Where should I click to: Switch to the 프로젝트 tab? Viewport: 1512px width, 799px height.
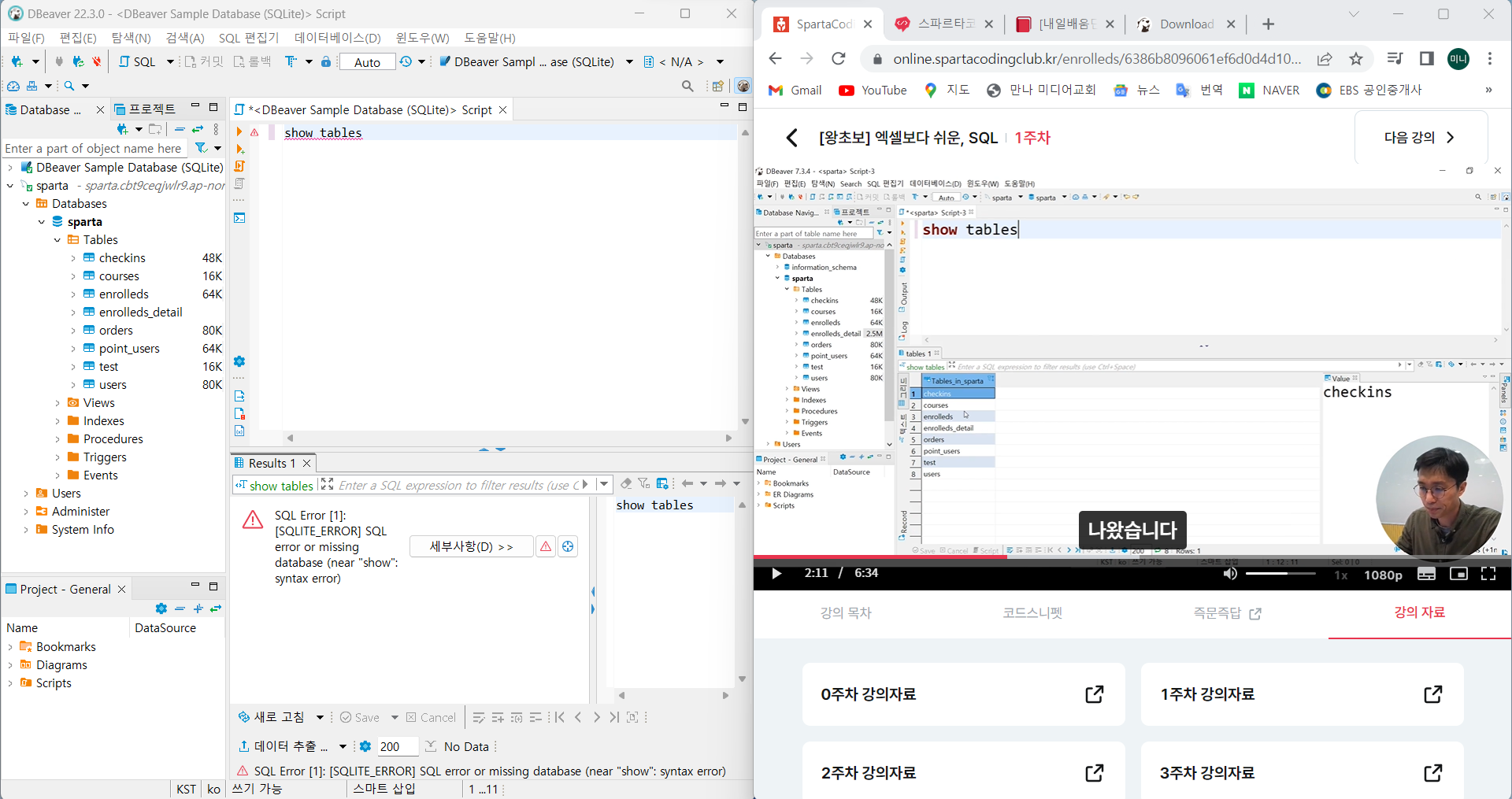click(x=146, y=109)
